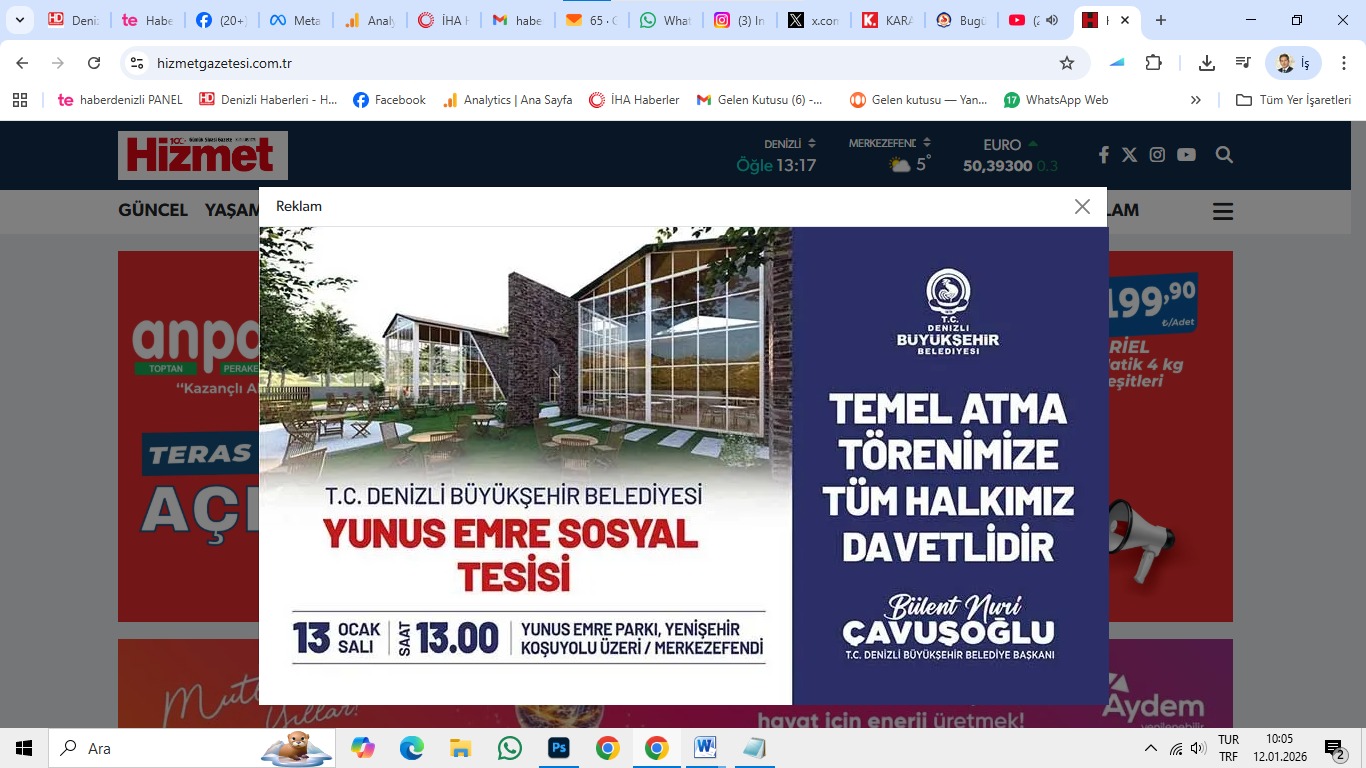The height and width of the screenshot is (768, 1366).
Task: Bookmark this page with the star icon
Action: click(1067, 63)
